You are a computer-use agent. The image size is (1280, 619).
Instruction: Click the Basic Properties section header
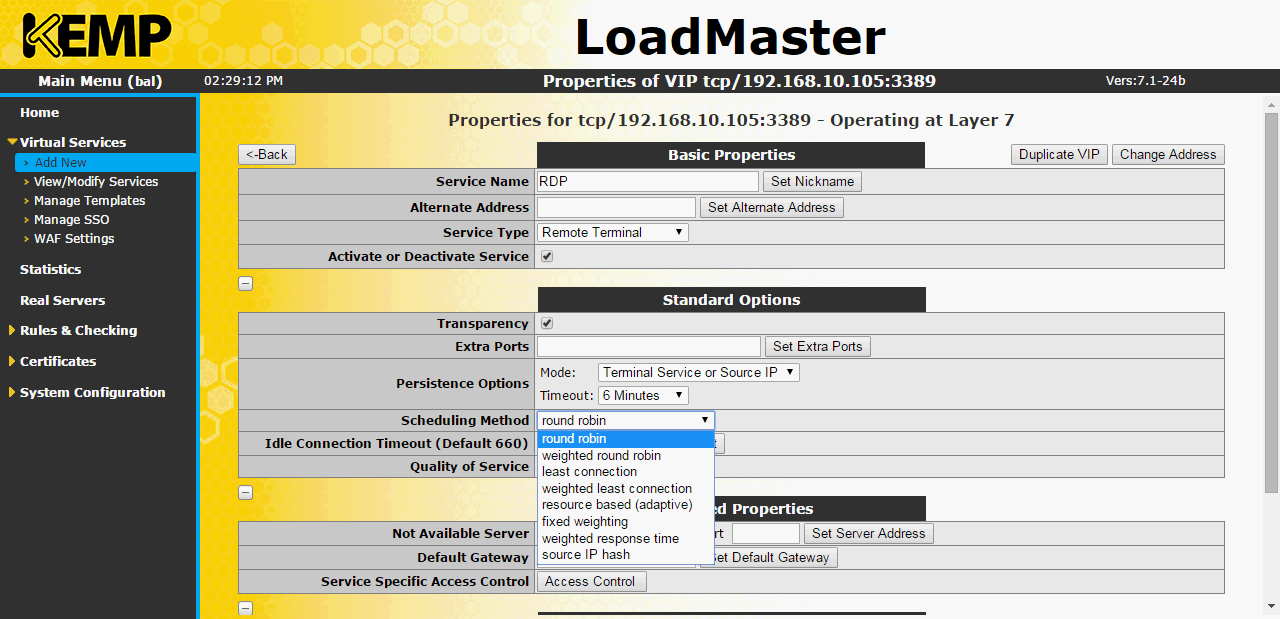click(x=731, y=155)
